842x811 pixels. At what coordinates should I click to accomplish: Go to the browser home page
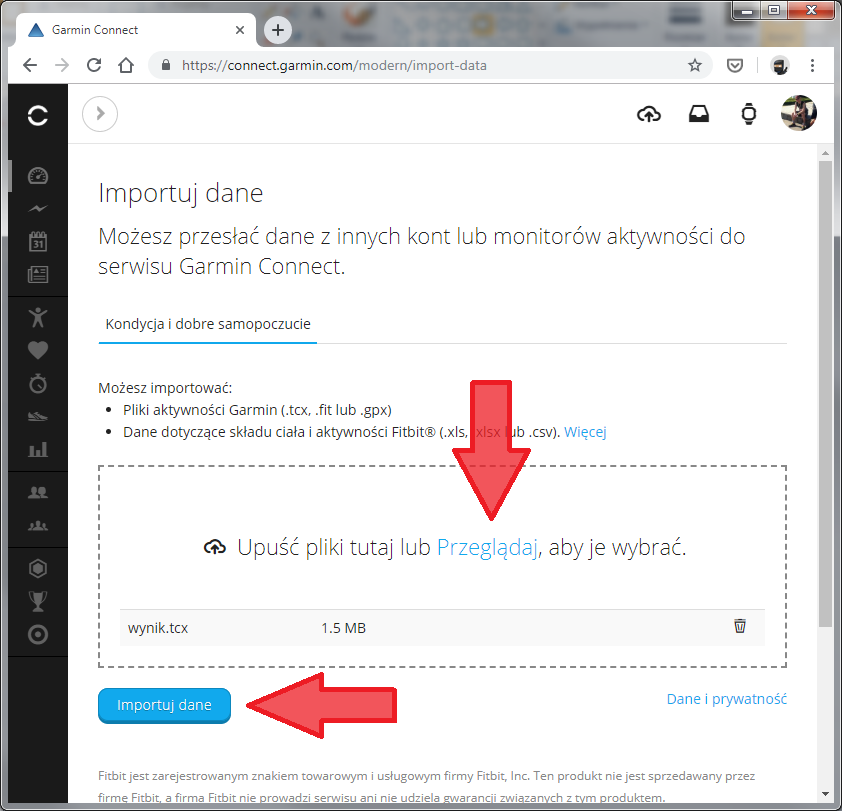(126, 66)
